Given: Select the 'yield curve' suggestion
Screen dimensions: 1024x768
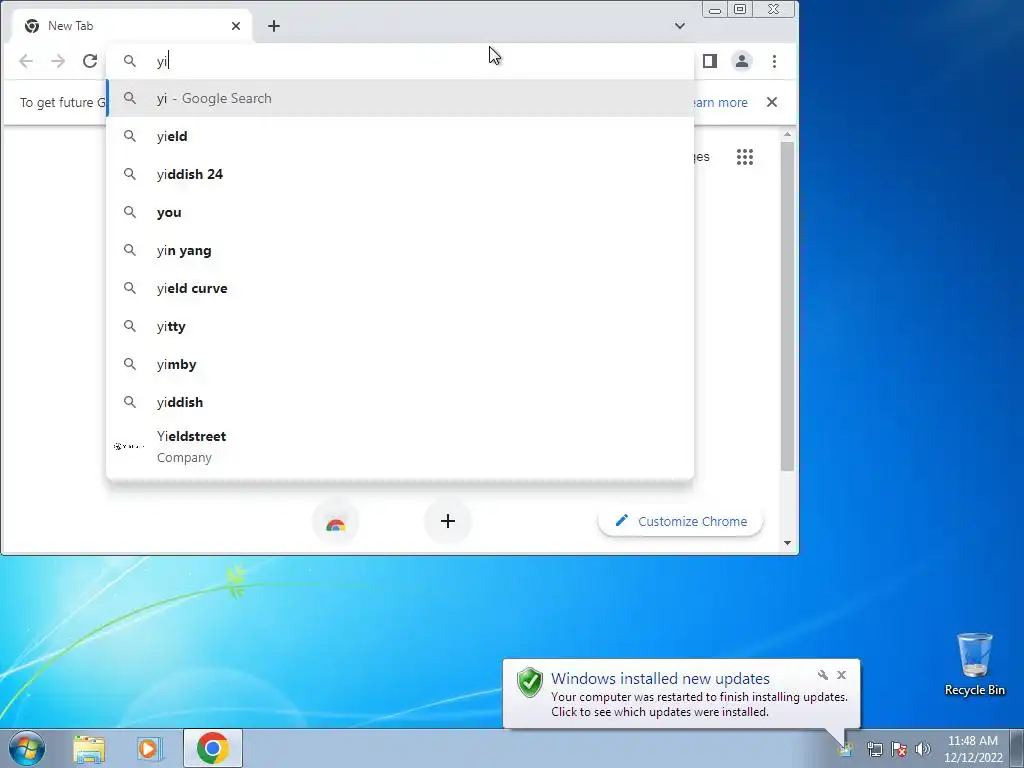Looking at the screenshot, I should [400, 288].
